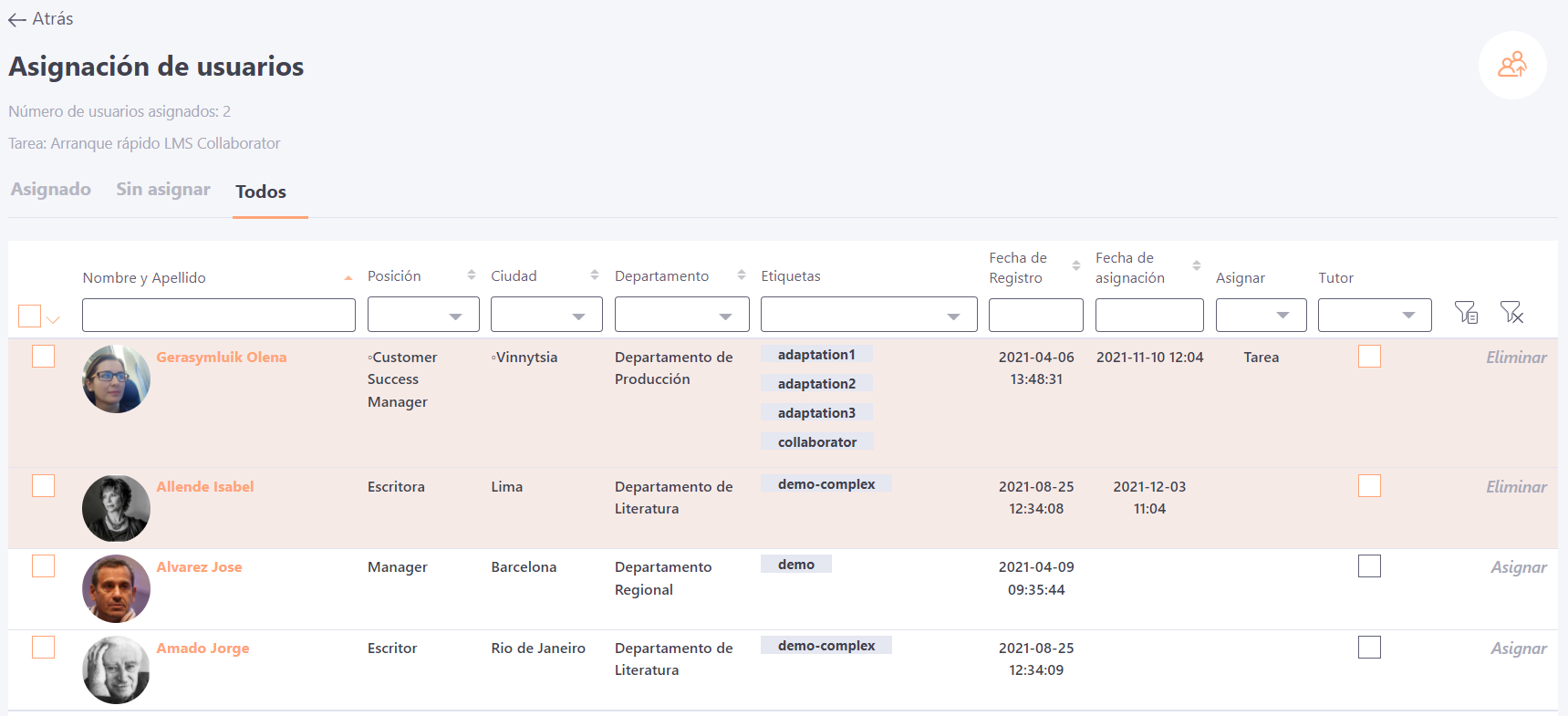Click the clear filter funnel icon
Viewport: 1568px width, 716px height.
[x=1511, y=313]
